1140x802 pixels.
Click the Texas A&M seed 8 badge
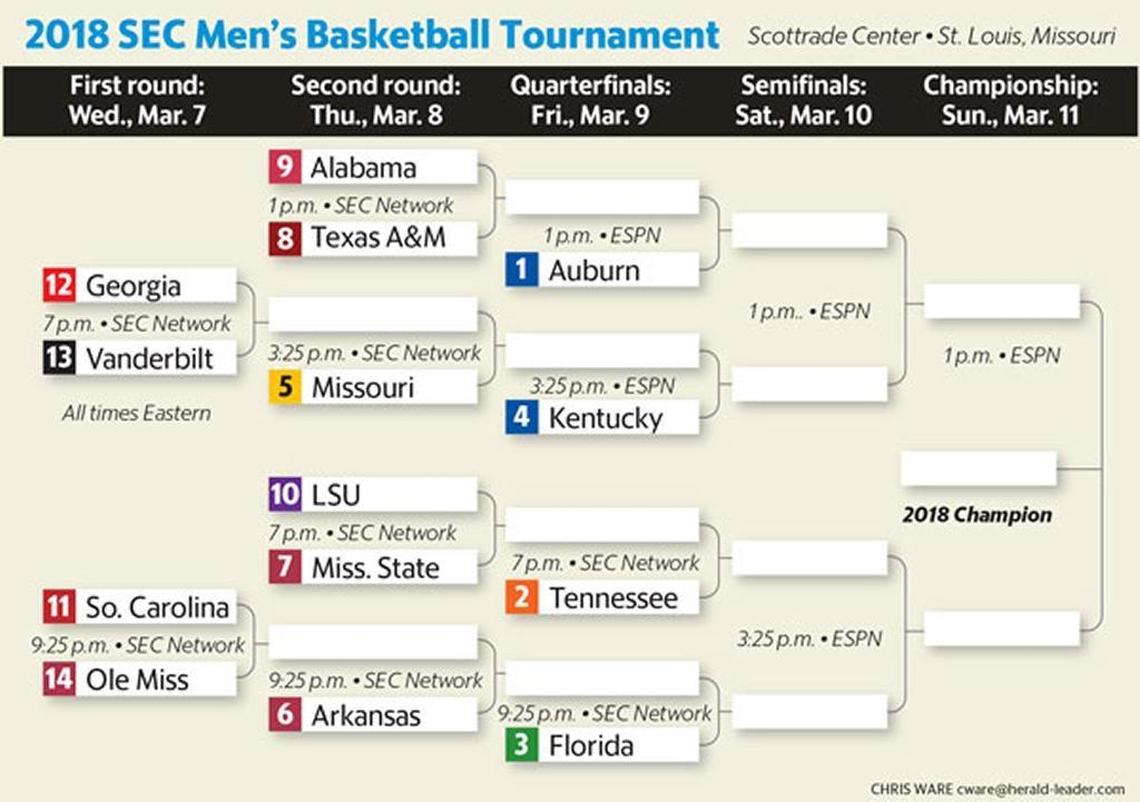tap(286, 238)
